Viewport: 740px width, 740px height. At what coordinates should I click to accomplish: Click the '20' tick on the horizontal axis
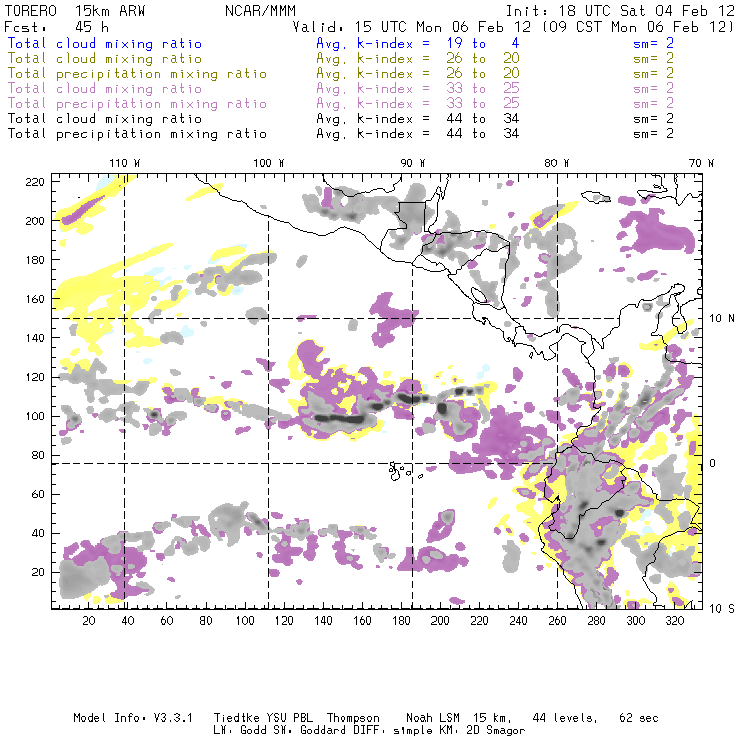click(x=89, y=621)
